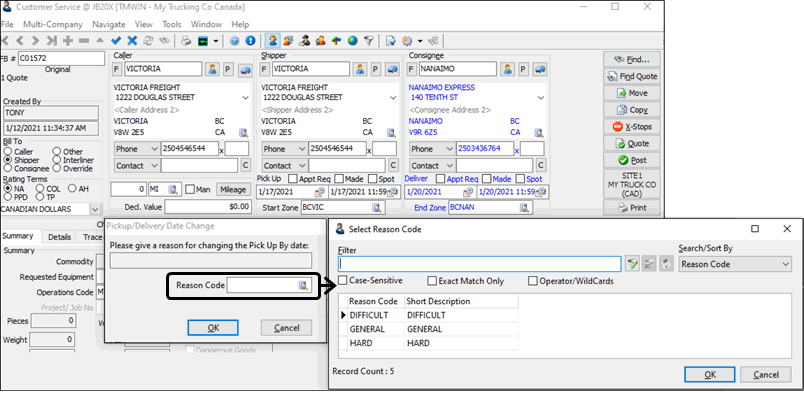Expand Consignee address dropdown chevron
804x393 pixels.
[x=540, y=97]
